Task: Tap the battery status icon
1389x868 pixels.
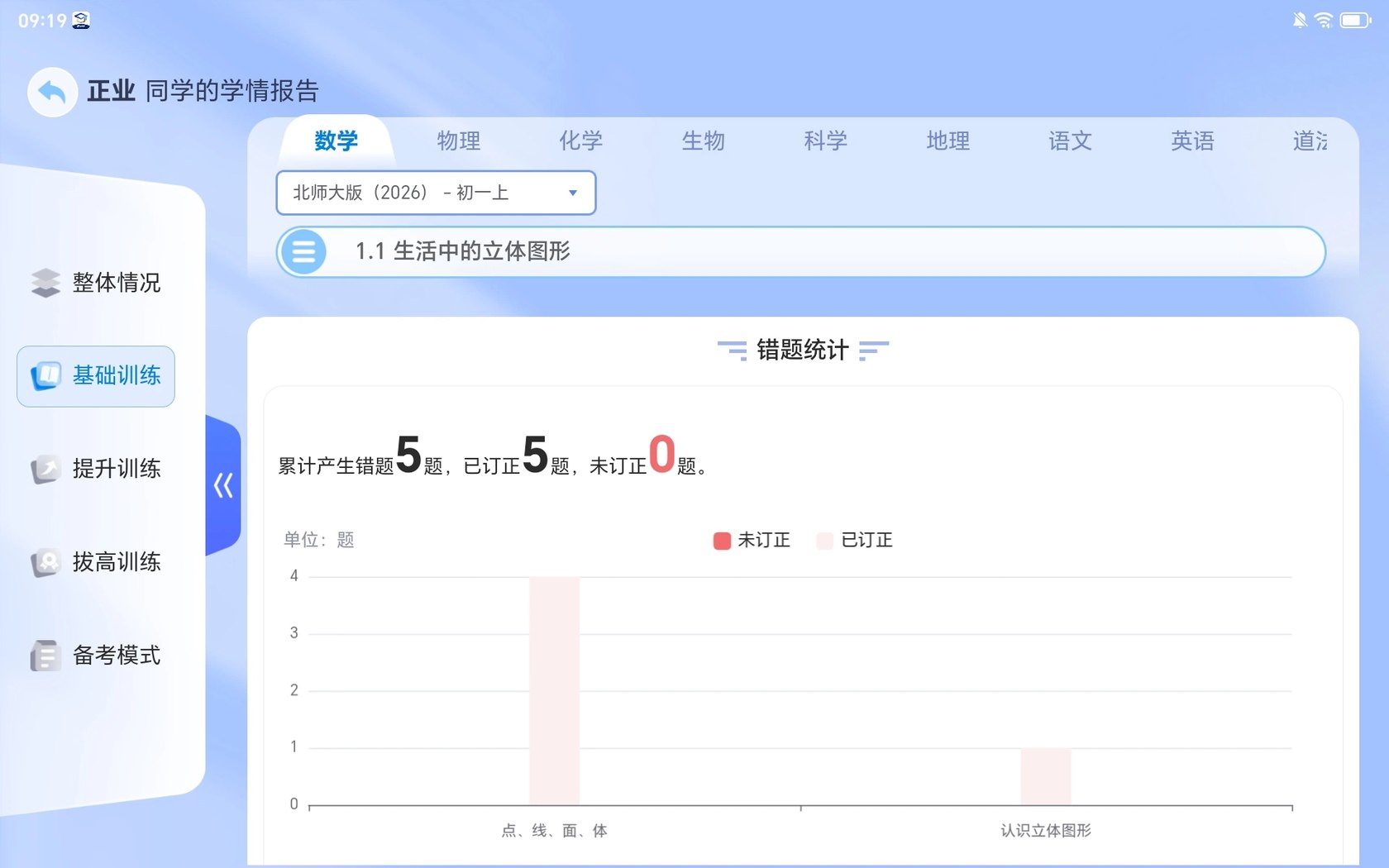Action: (x=1355, y=20)
